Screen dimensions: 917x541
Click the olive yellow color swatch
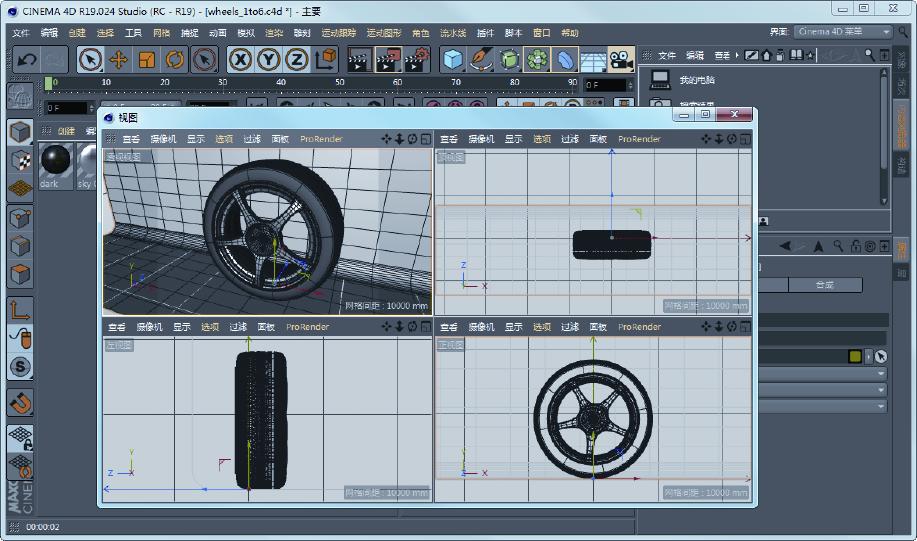[x=856, y=356]
